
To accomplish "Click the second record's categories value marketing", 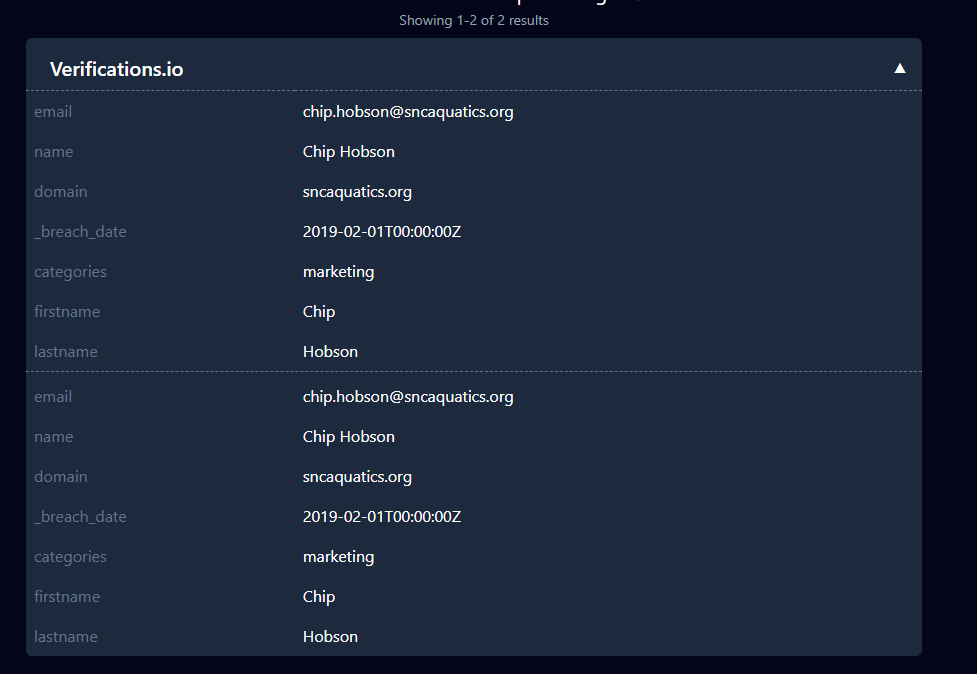I will click(x=339, y=557).
